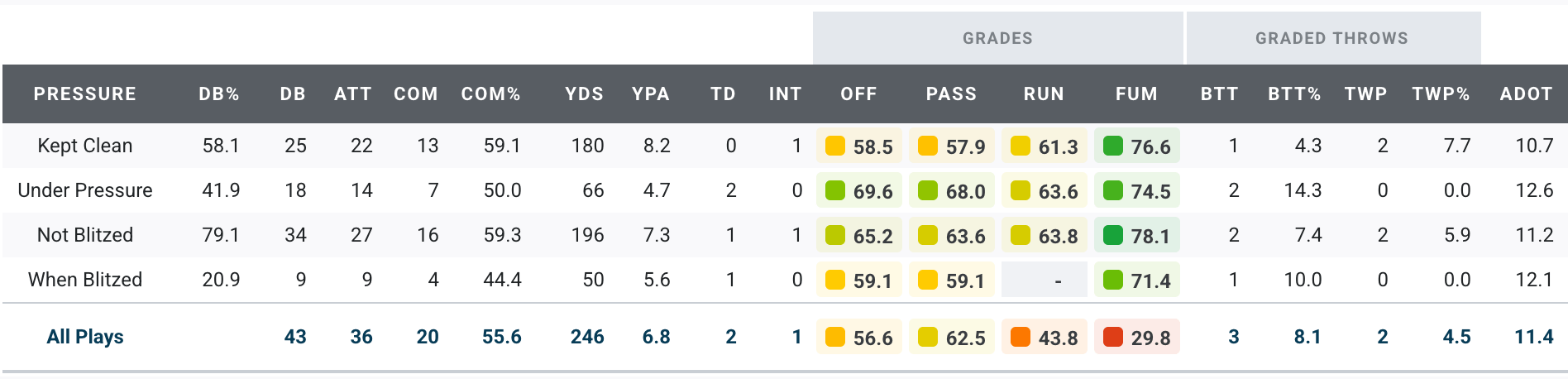Select the GRADES group tab
Screen dimensions: 1568x379
click(997, 38)
